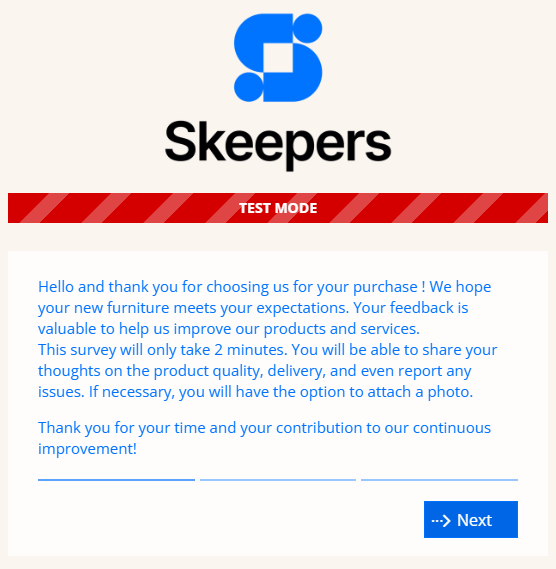
Task: Click the 'attach a photo' sentence
Action: tap(281, 392)
